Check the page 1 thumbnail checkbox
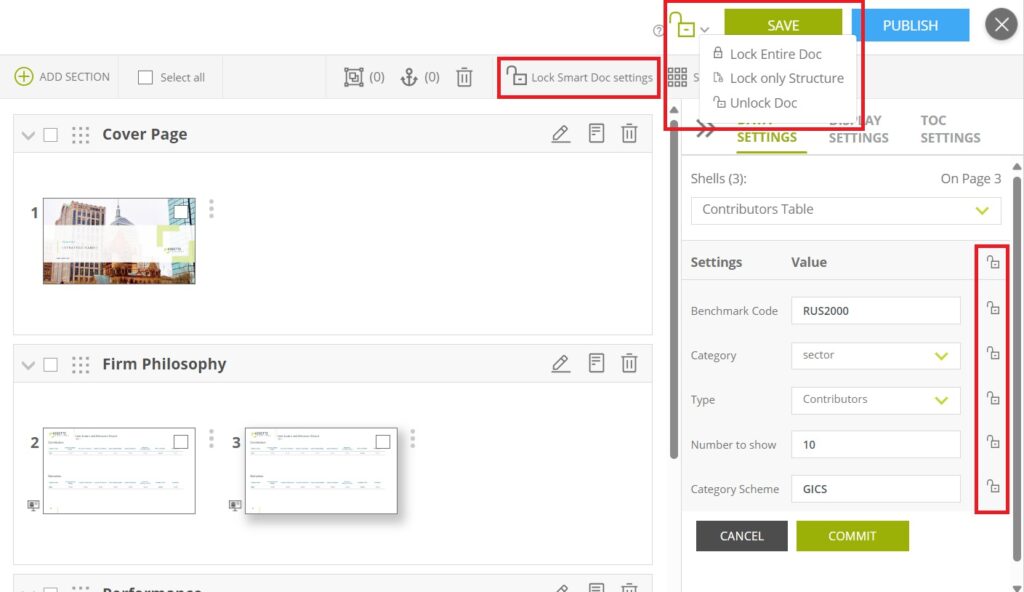 [x=181, y=212]
